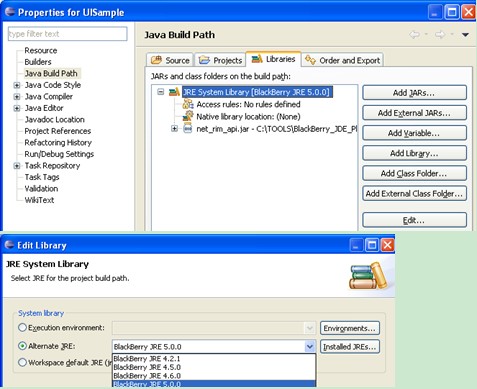Click the Add Library button
This screenshot has height=389, width=477.
click(414, 153)
